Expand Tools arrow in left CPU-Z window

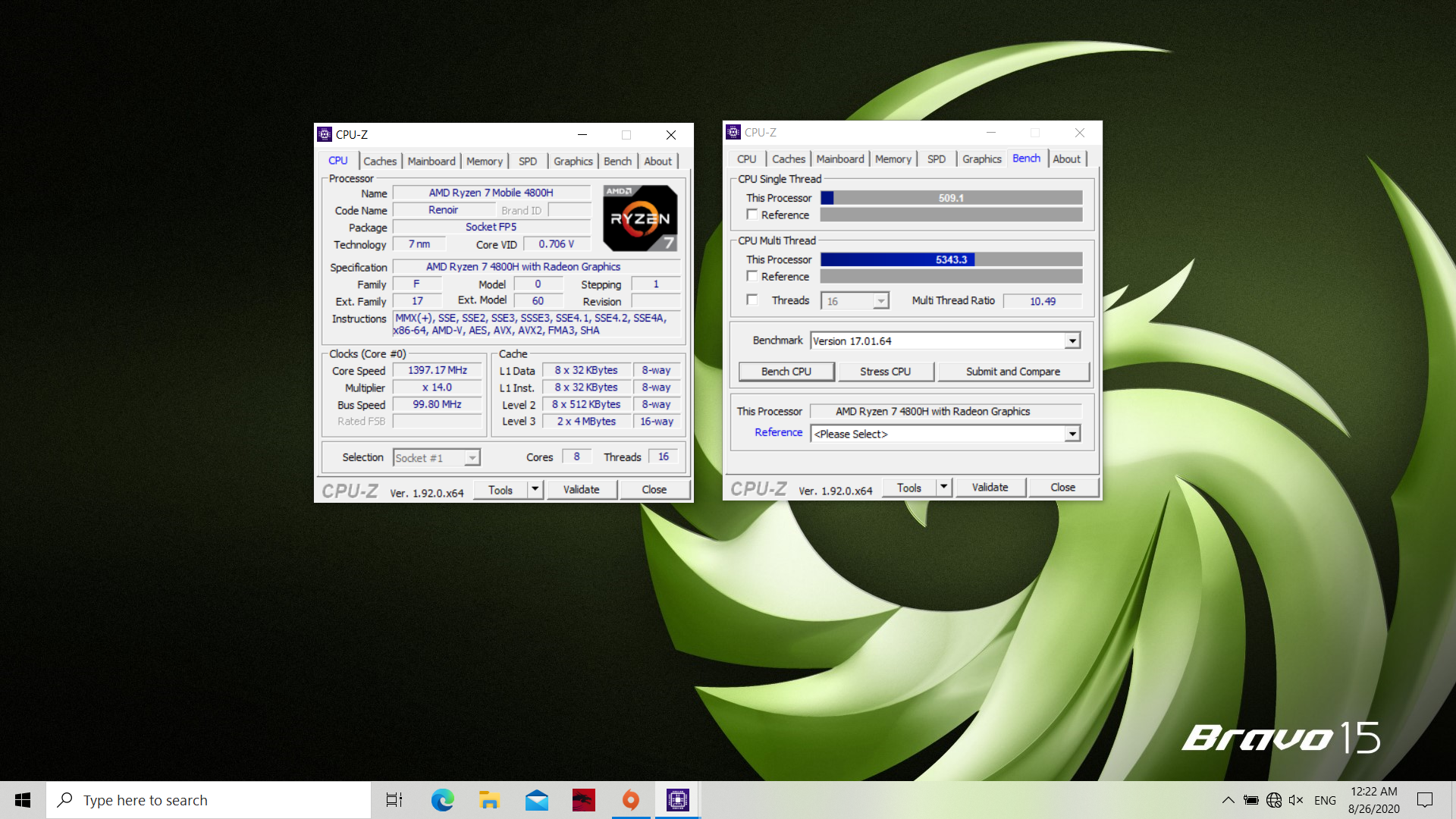(x=535, y=489)
